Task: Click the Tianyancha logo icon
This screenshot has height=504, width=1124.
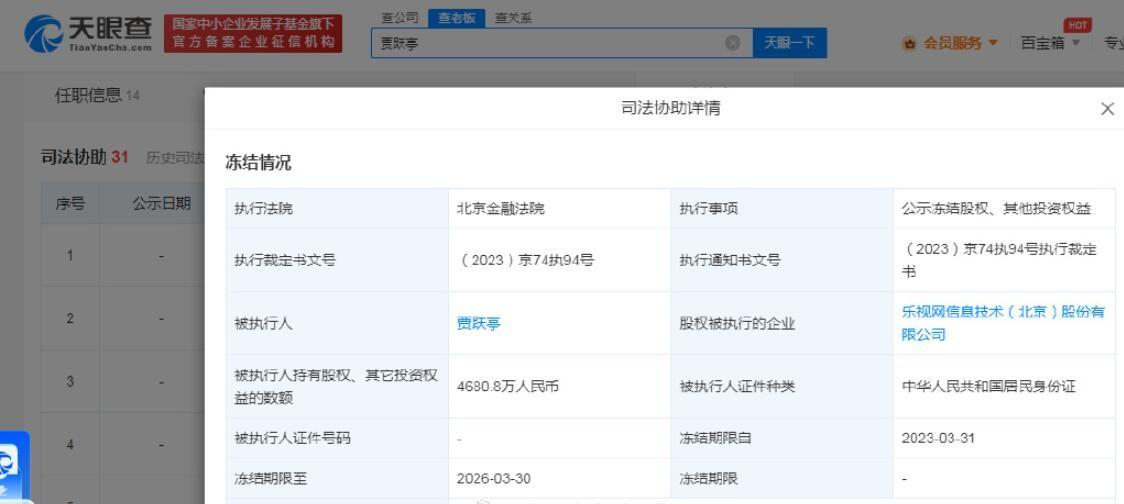Action: pos(44,33)
